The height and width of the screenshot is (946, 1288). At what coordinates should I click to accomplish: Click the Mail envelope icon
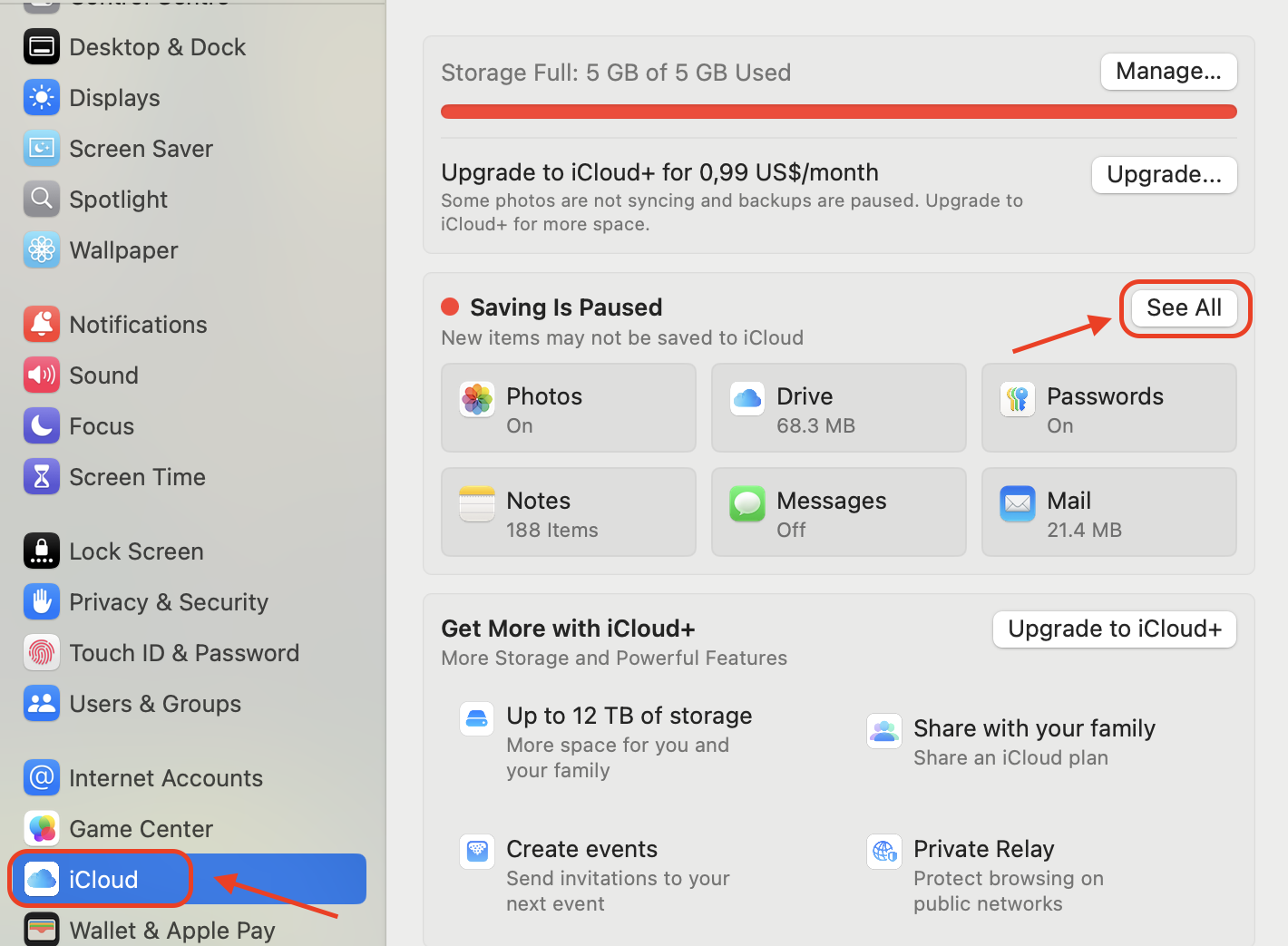tap(1017, 503)
